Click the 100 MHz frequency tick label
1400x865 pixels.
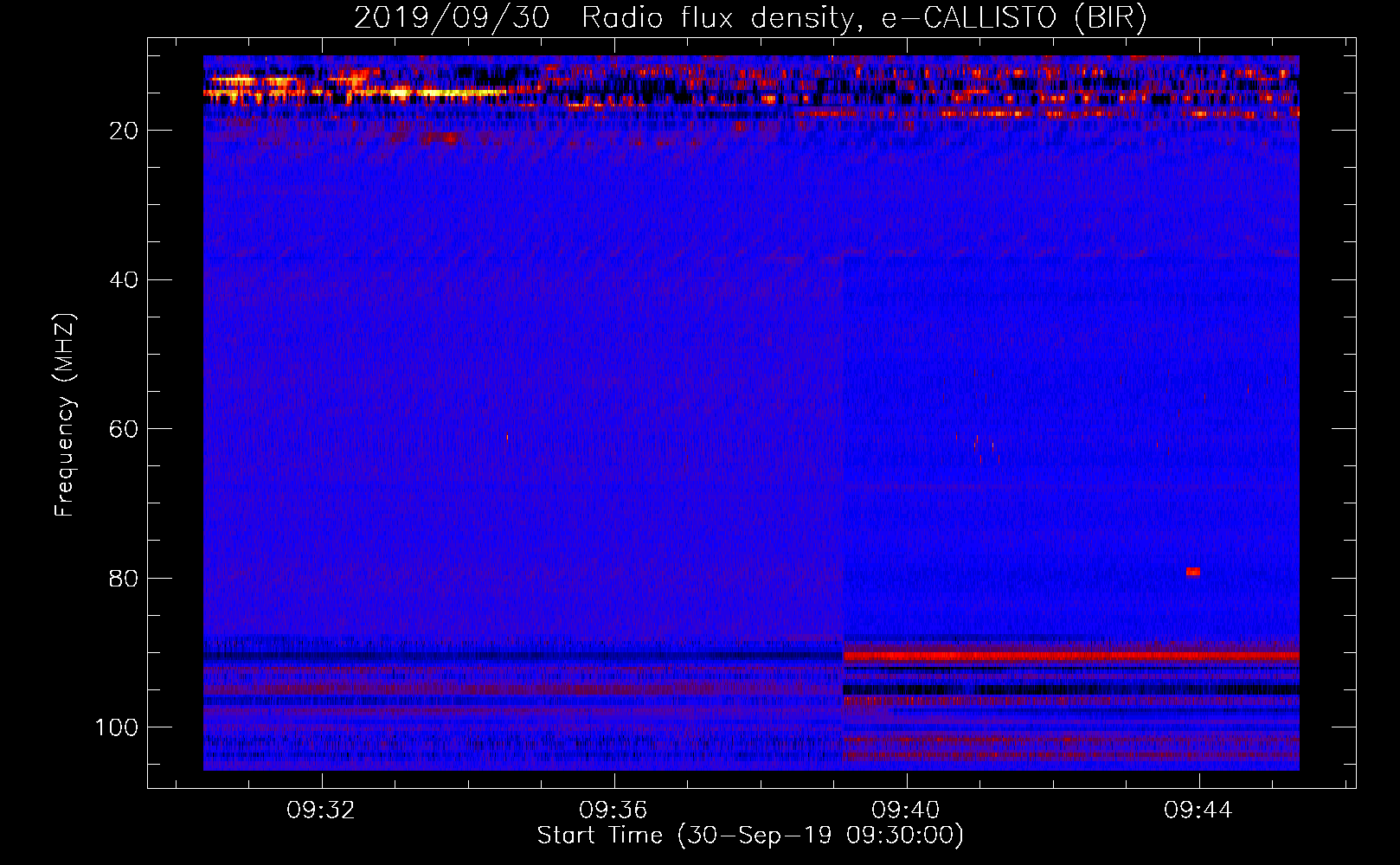pyautogui.click(x=117, y=727)
